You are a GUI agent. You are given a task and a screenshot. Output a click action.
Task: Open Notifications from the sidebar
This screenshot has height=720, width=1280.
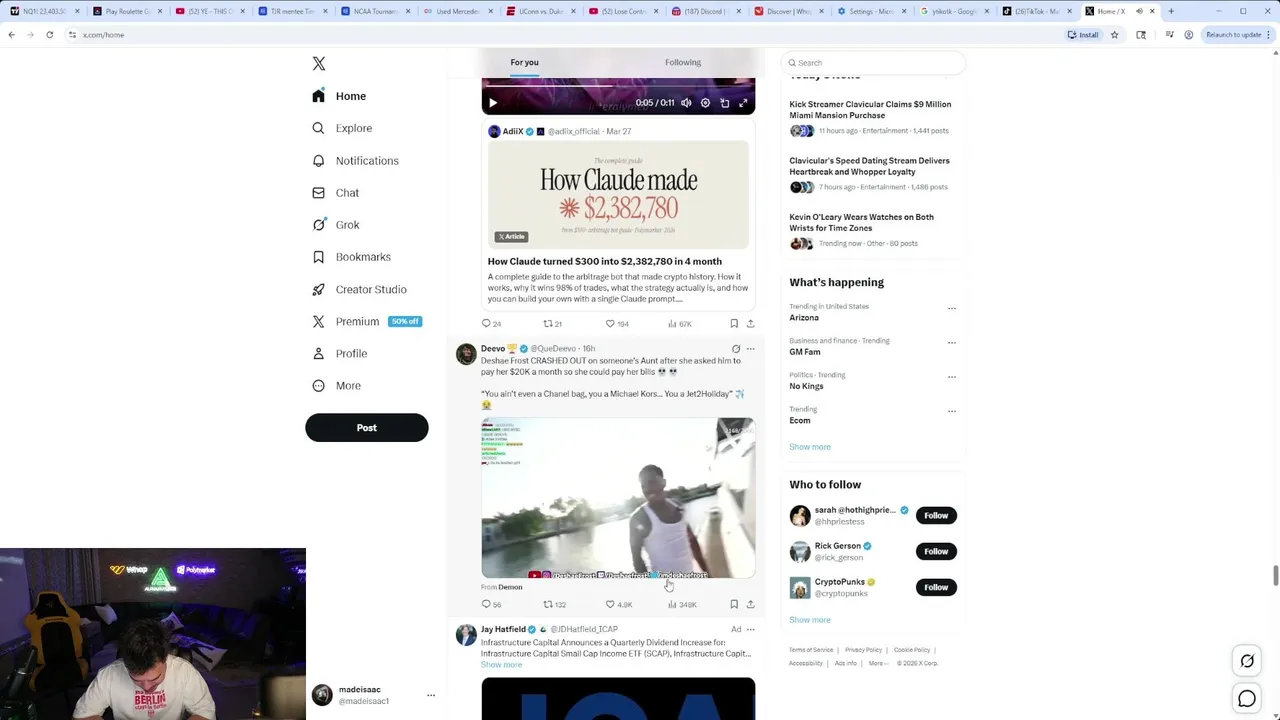[x=355, y=160]
